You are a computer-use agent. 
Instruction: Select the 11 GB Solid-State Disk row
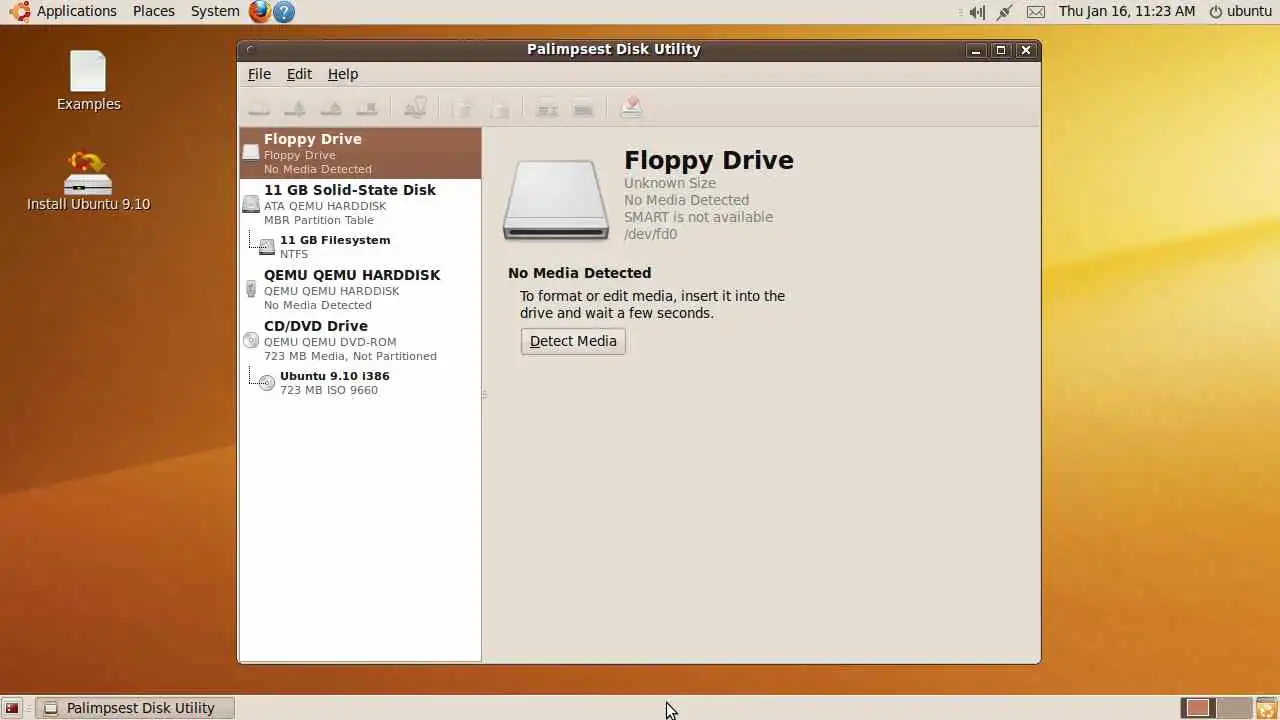click(360, 204)
